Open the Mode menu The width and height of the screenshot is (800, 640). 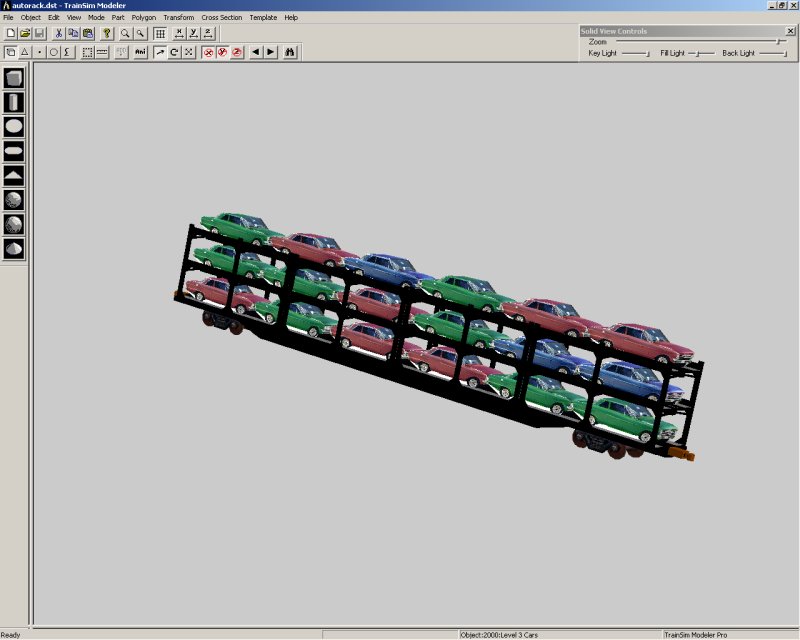[x=96, y=17]
